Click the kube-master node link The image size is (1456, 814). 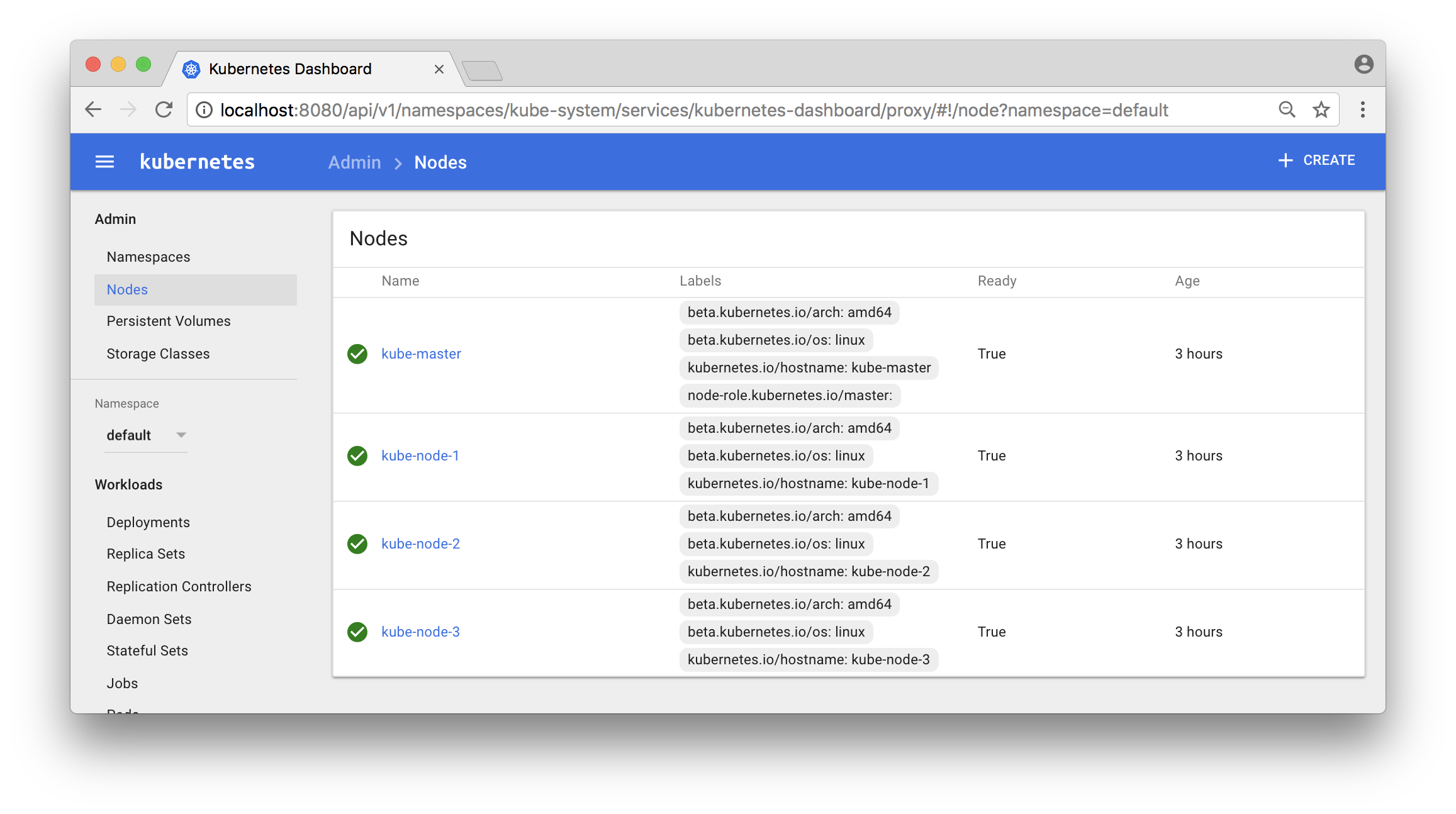tap(420, 353)
